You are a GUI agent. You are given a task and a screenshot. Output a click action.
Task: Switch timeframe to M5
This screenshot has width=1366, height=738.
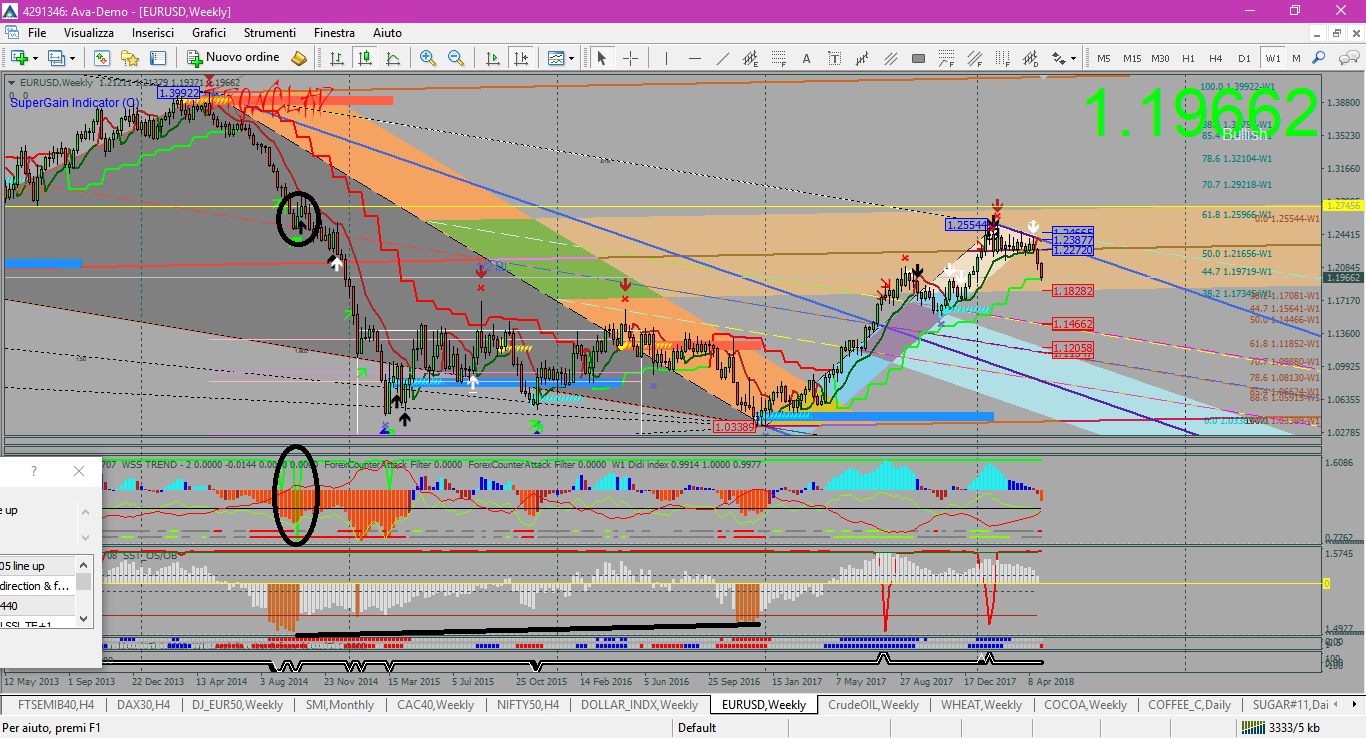point(1104,58)
